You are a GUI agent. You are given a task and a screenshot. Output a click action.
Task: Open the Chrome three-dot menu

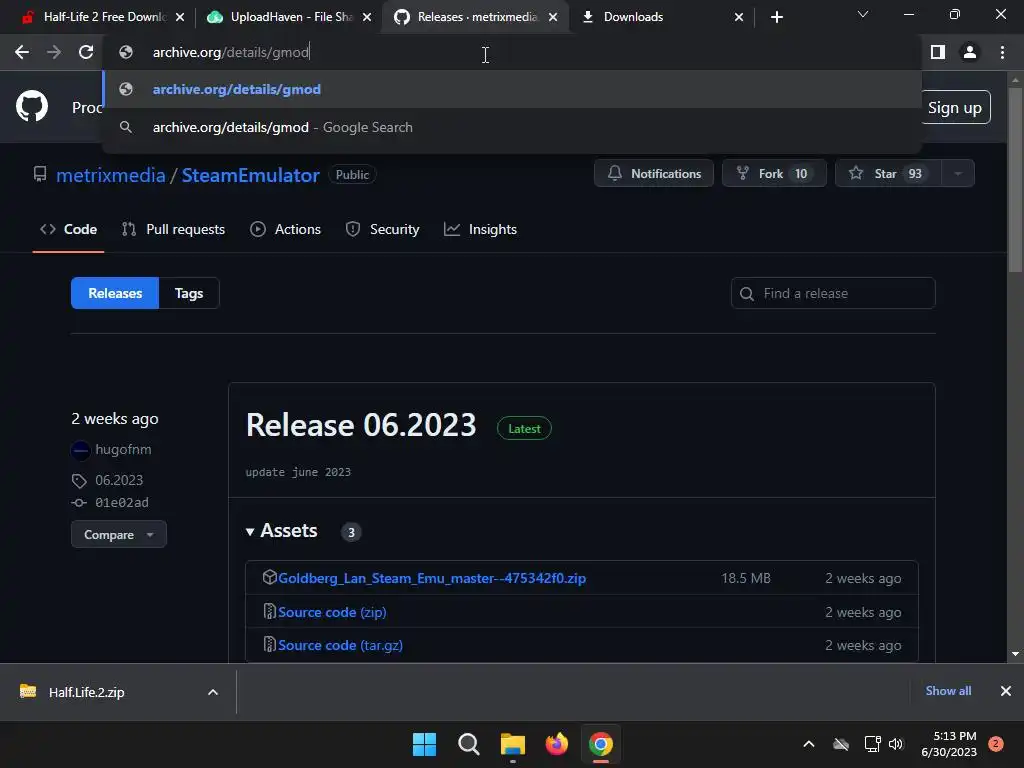pos(1002,52)
